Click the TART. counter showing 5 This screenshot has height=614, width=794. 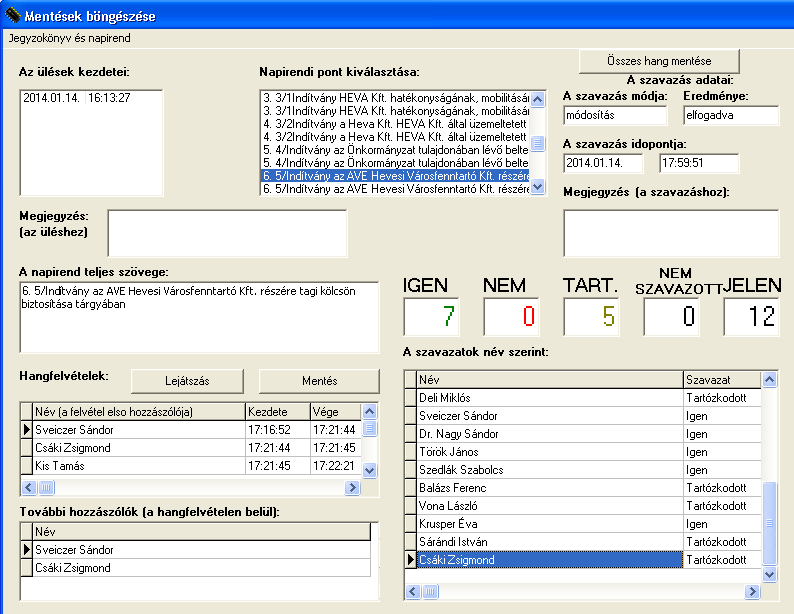tap(591, 316)
